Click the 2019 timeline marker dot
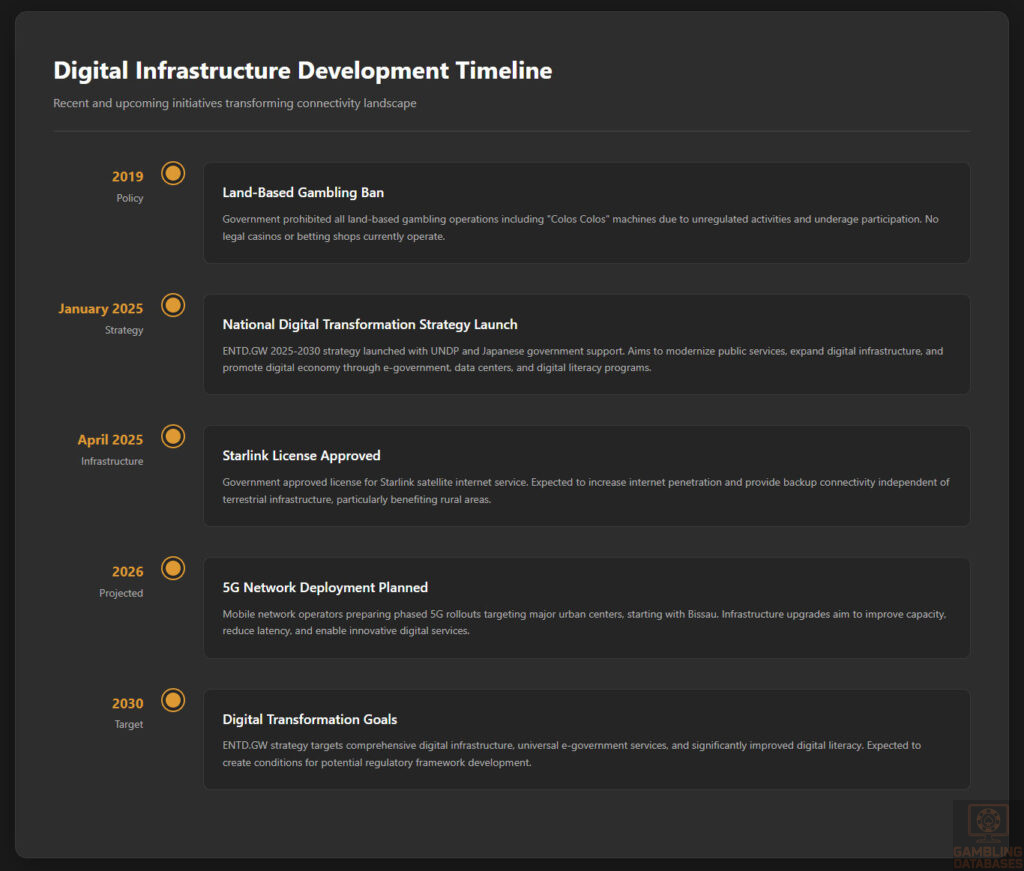The width and height of the screenshot is (1024, 871). [172, 173]
